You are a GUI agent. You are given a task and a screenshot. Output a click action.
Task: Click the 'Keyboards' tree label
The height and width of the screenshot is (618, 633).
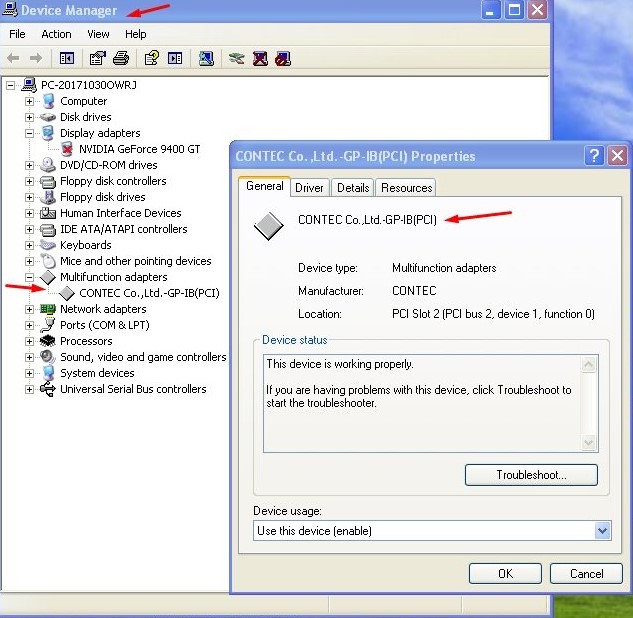[x=86, y=245]
